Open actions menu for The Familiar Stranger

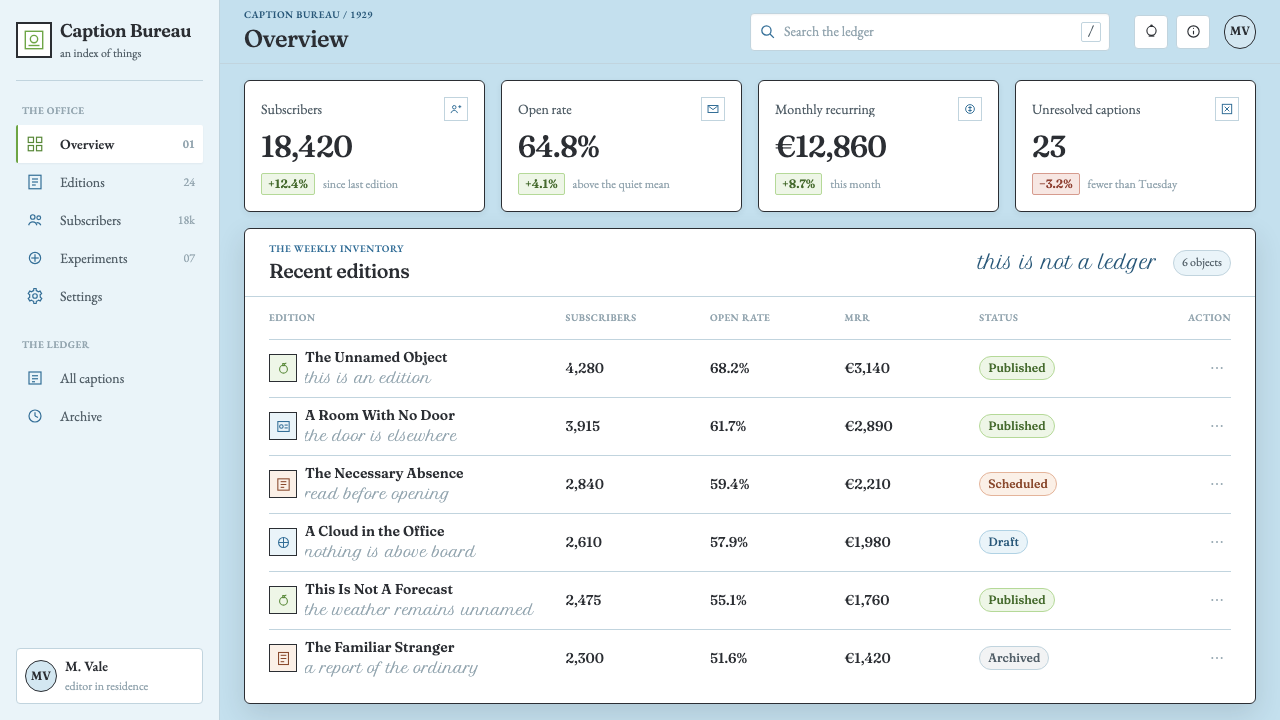1217,658
